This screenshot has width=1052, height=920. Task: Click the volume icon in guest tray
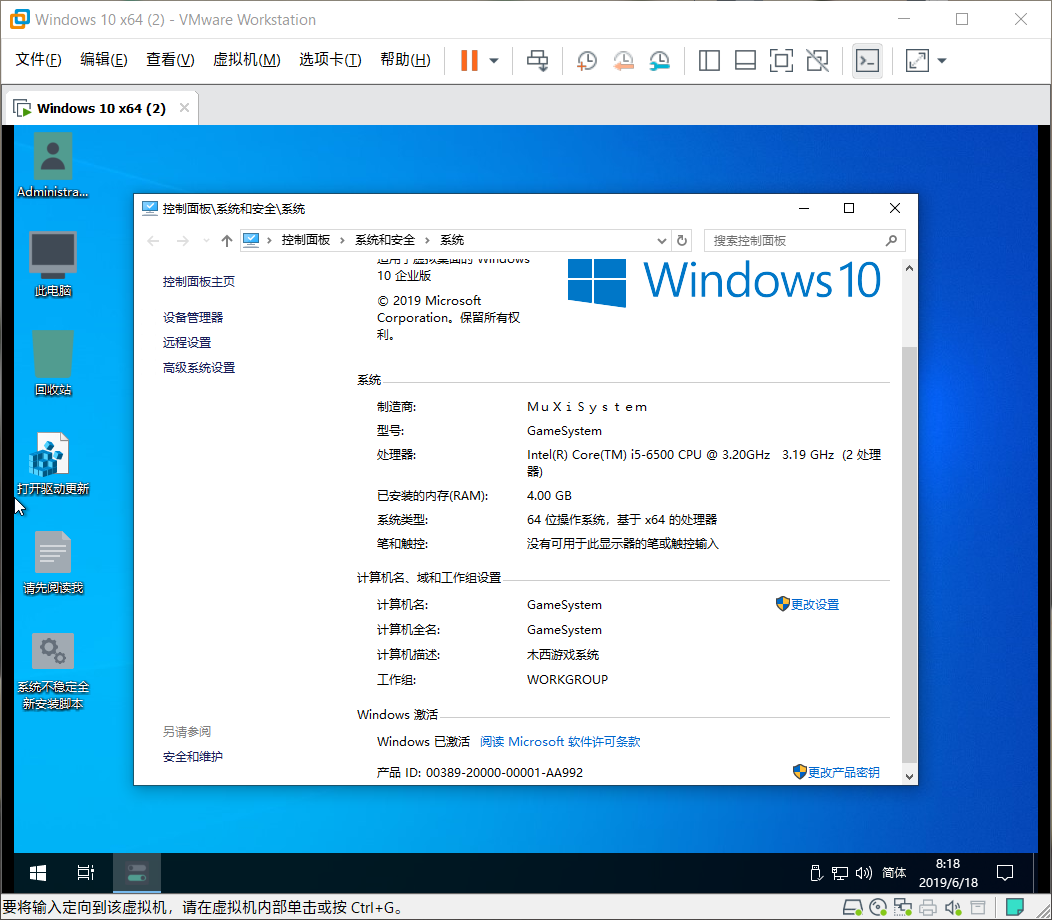click(x=863, y=872)
